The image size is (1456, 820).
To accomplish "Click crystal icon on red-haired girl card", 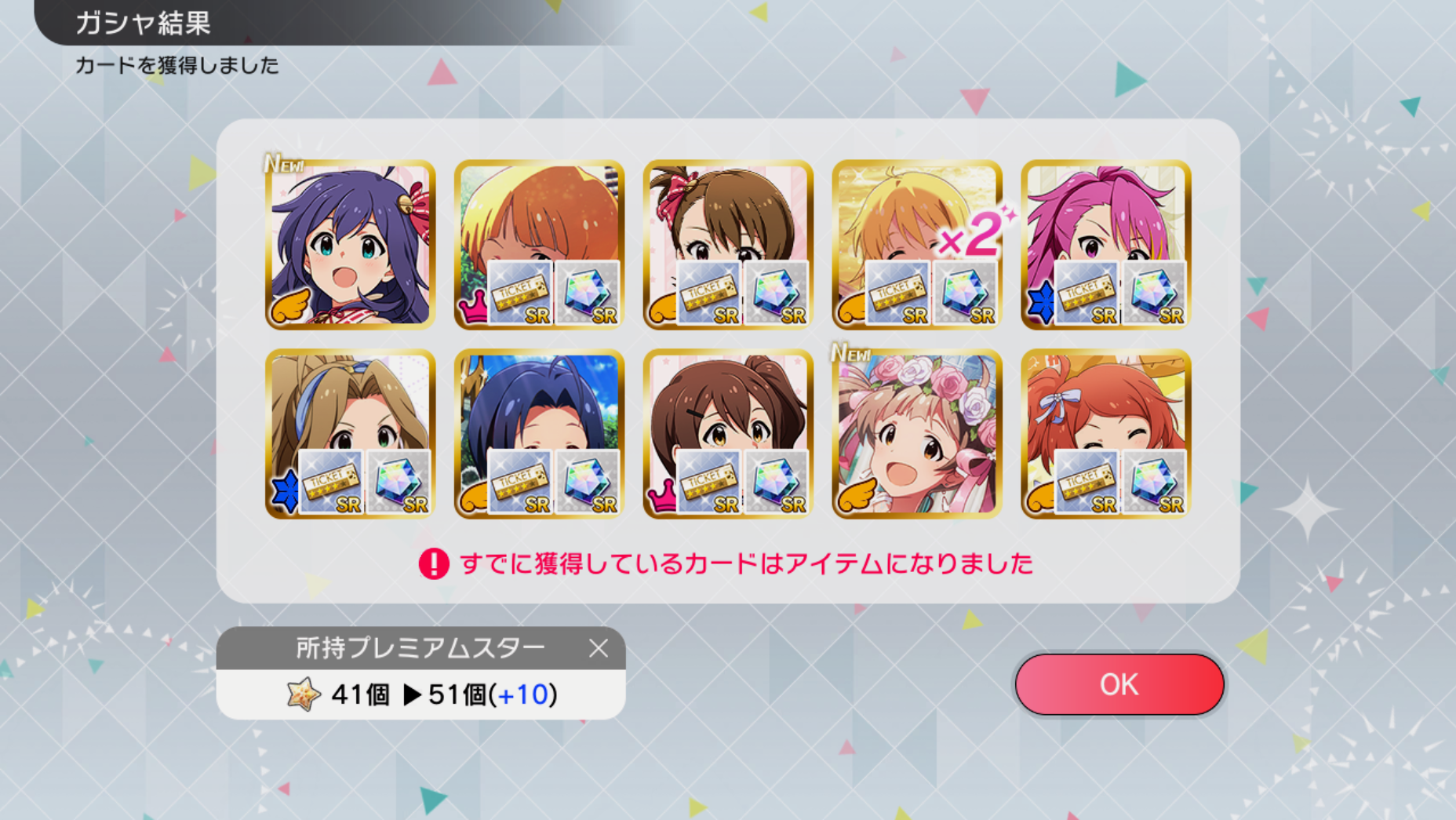I will 1155,483.
